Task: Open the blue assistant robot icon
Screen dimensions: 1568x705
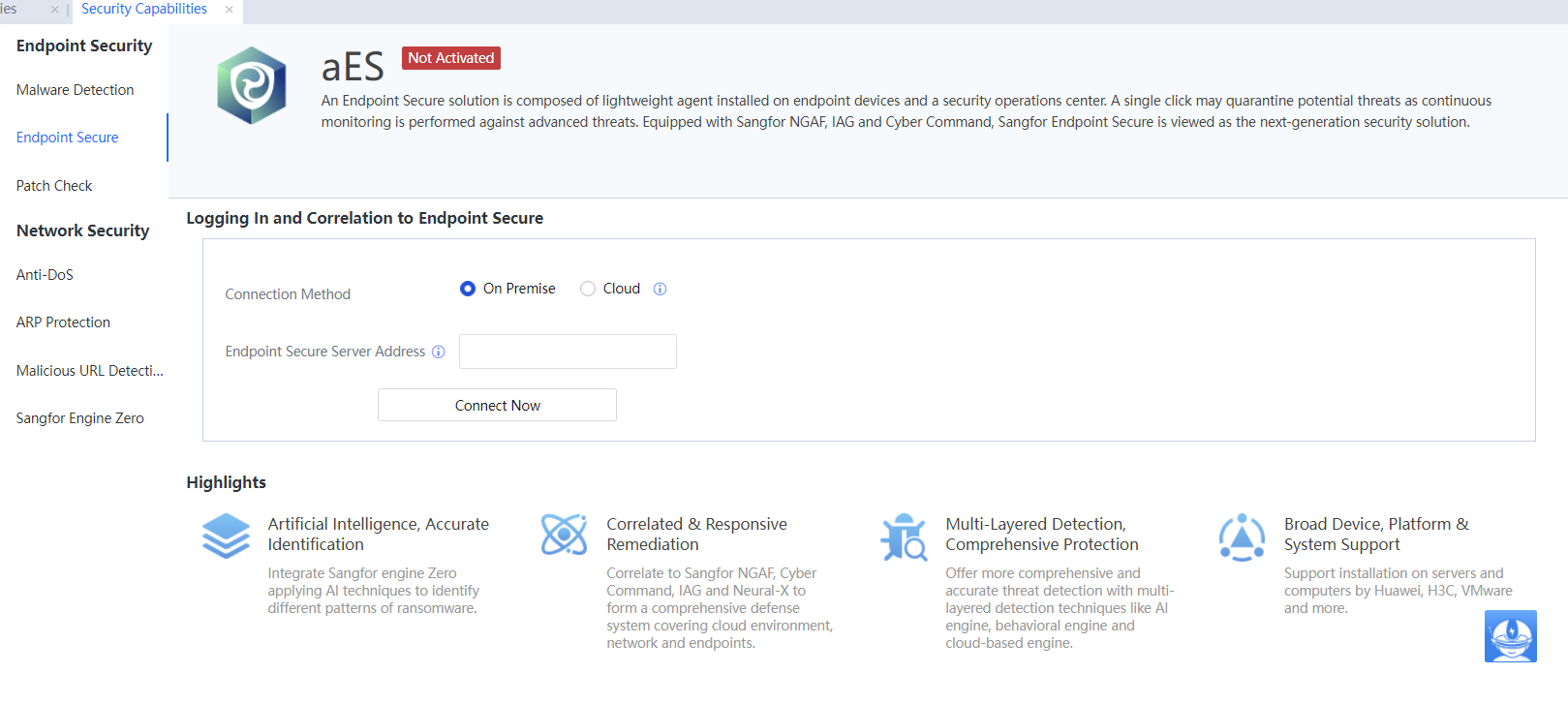Action: (x=1510, y=636)
